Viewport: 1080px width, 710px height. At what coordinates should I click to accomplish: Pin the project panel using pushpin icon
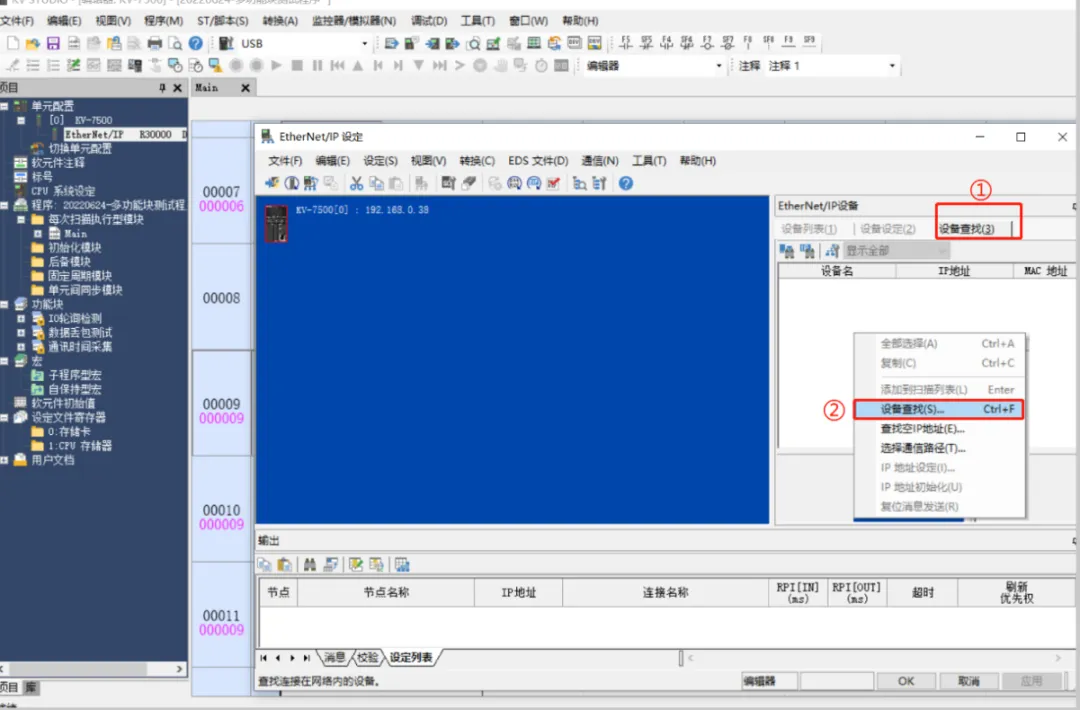[163, 88]
